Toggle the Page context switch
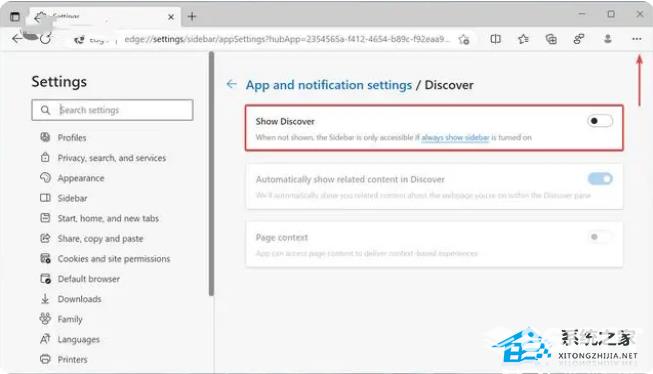This screenshot has width=653, height=374. 600,237
